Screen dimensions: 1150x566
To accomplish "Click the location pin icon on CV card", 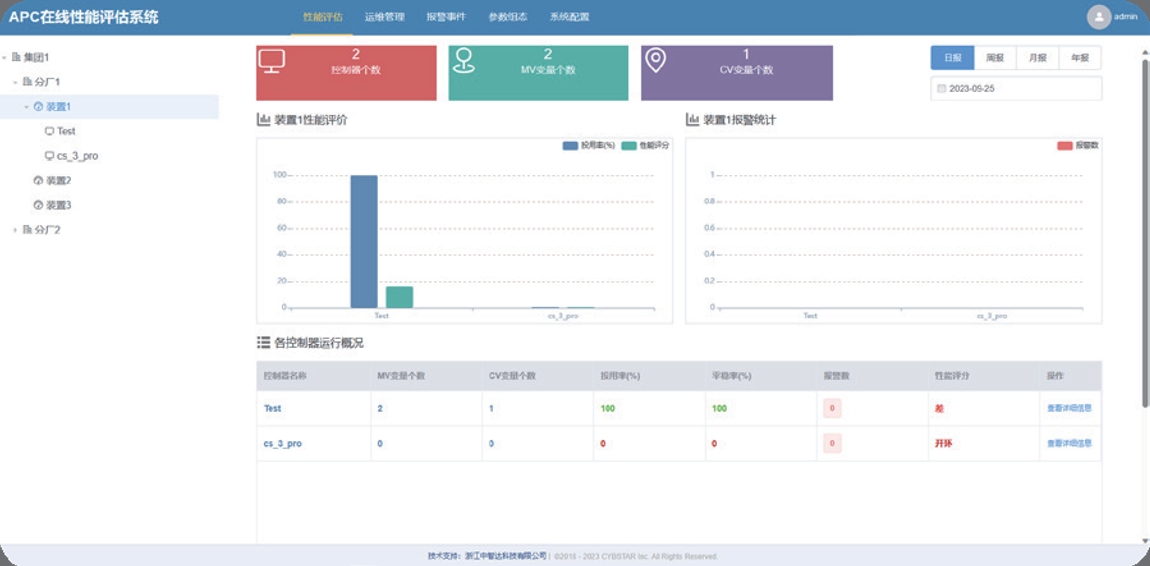I will coord(655,61).
